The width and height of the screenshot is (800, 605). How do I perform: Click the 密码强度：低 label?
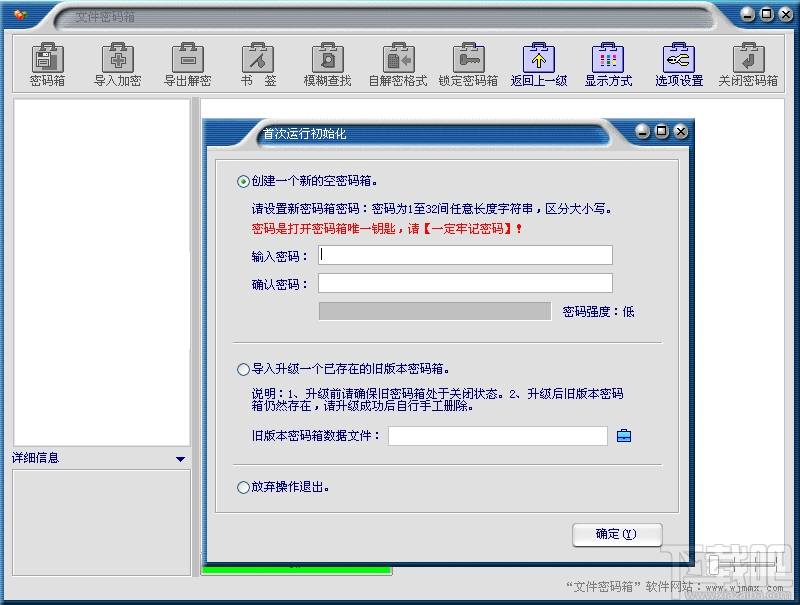(598, 312)
